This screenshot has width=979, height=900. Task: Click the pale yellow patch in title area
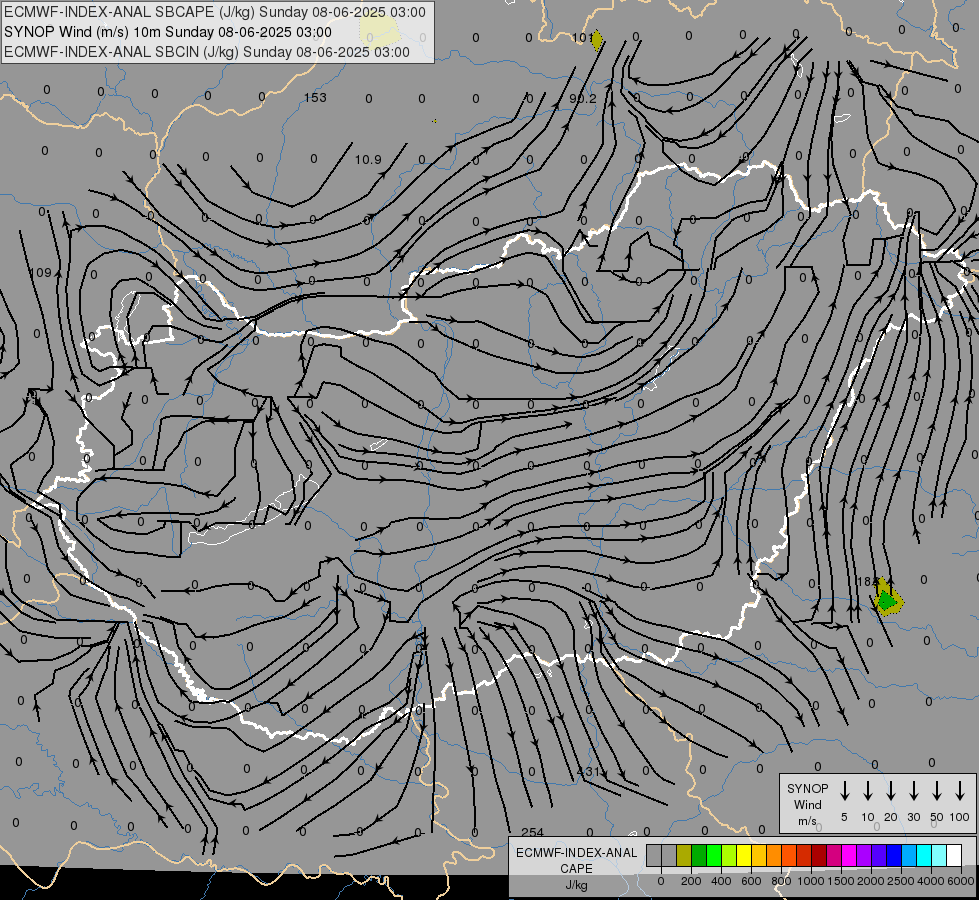[379, 32]
